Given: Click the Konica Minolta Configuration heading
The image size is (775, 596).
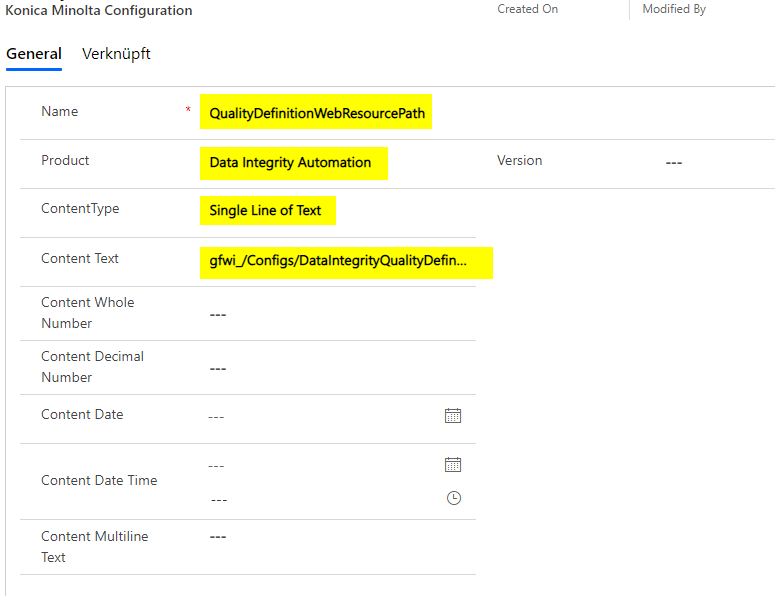Looking at the screenshot, I should pyautogui.click(x=99, y=10).
